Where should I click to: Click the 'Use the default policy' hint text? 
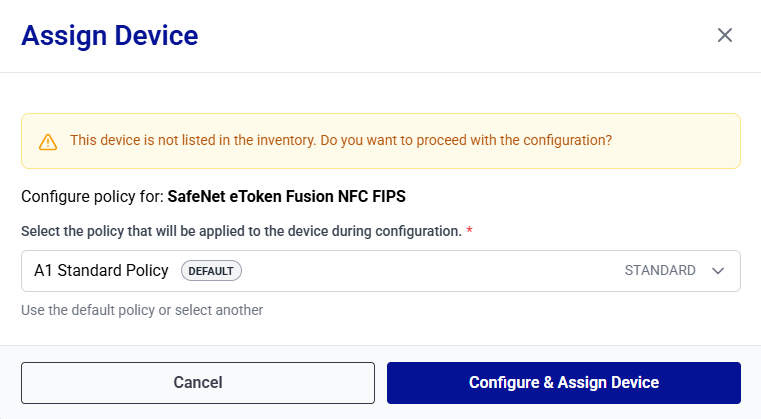tap(142, 310)
